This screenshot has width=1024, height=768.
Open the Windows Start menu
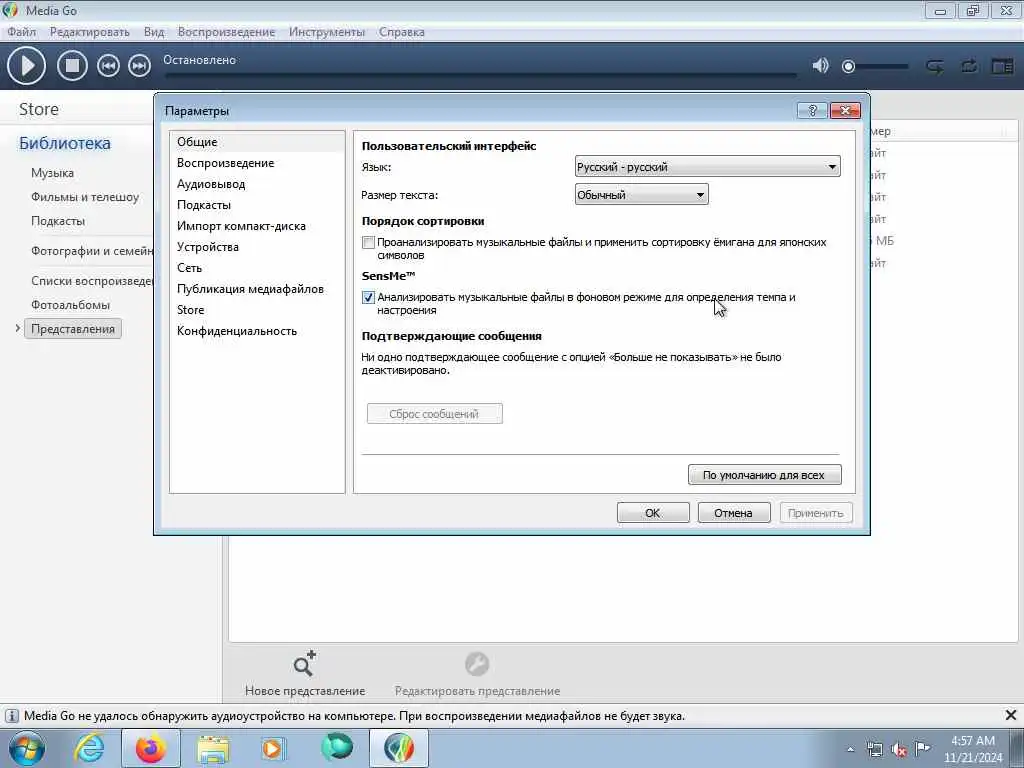(x=26, y=748)
